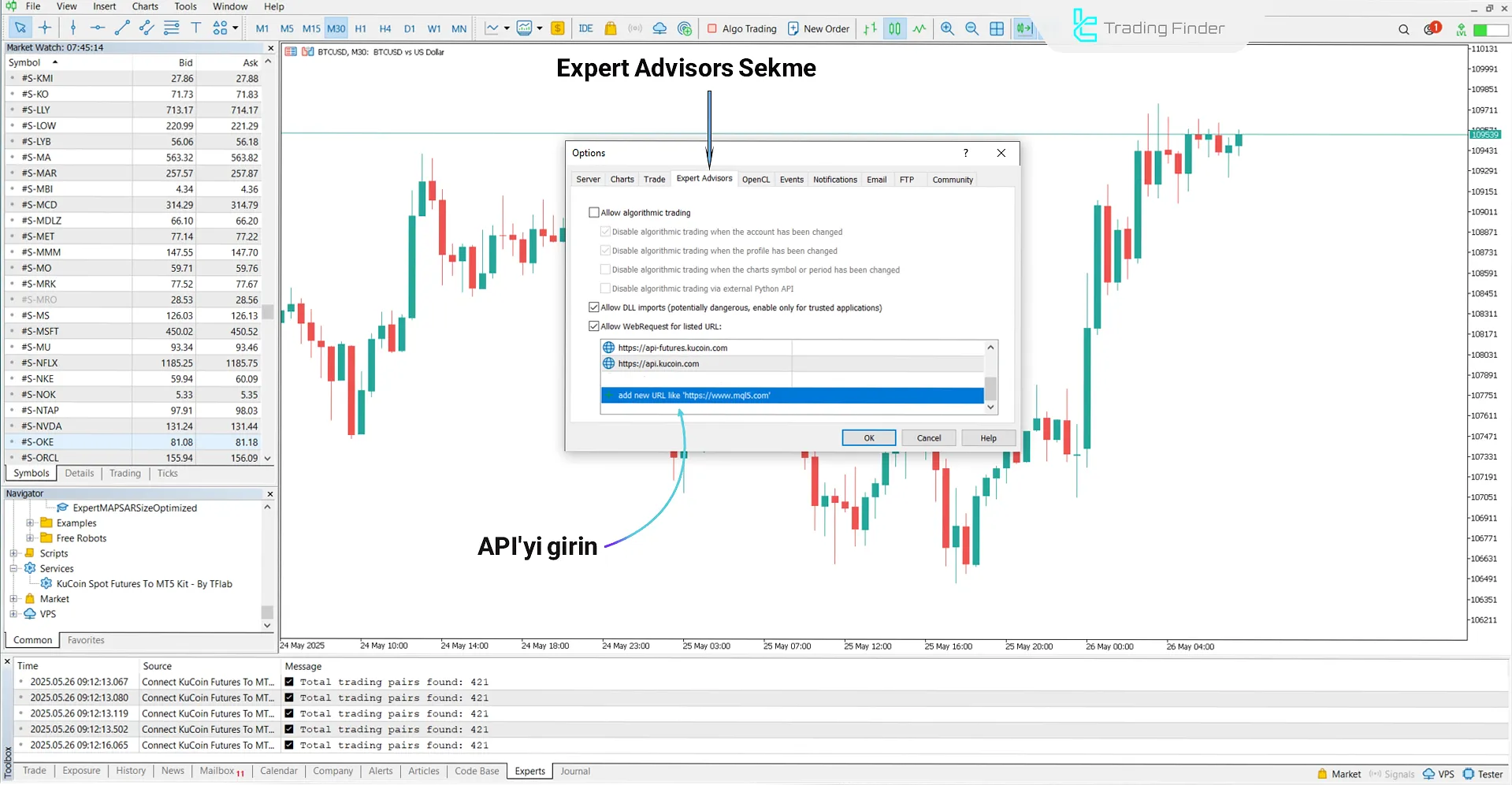Toggle Allow WebRequest for listed URL
This screenshot has width=1512, height=785.
click(x=594, y=326)
